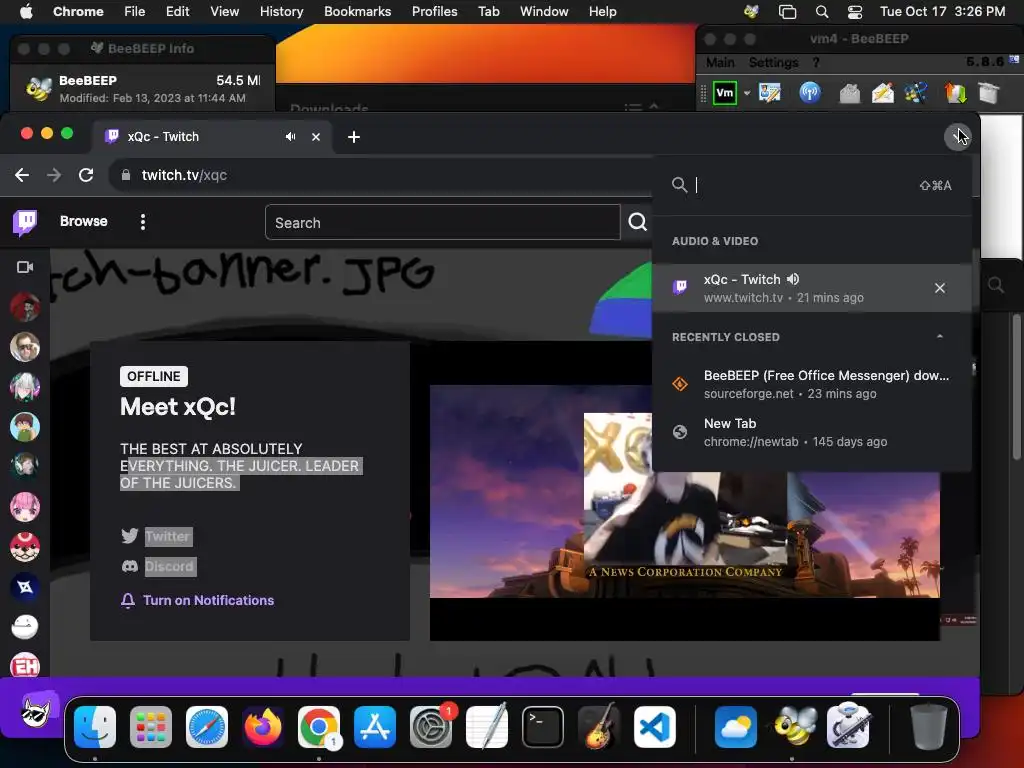
Task: Click the Vm status icon in BeeBEEP
Action: click(725, 93)
